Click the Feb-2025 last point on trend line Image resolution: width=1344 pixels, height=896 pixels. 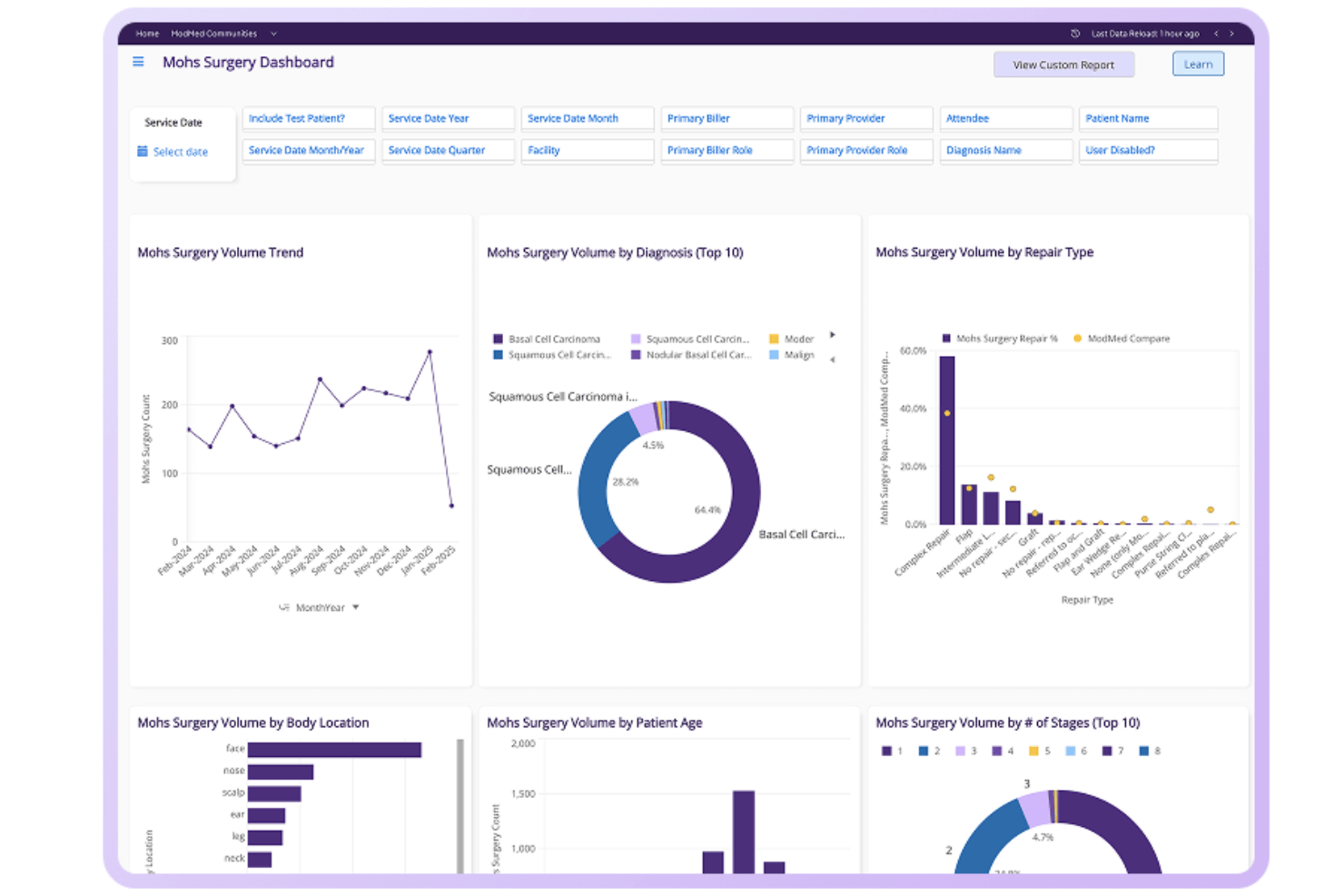click(x=451, y=506)
